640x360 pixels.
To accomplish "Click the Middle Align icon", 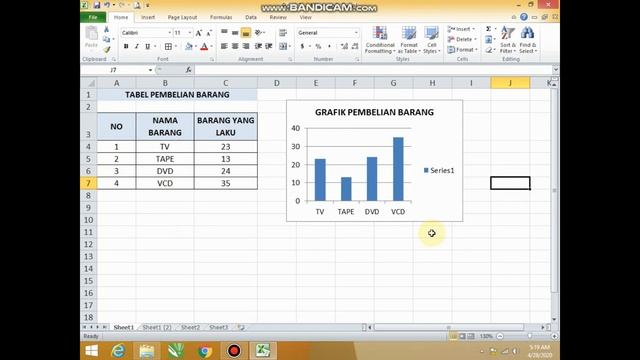I will click(x=235, y=33).
